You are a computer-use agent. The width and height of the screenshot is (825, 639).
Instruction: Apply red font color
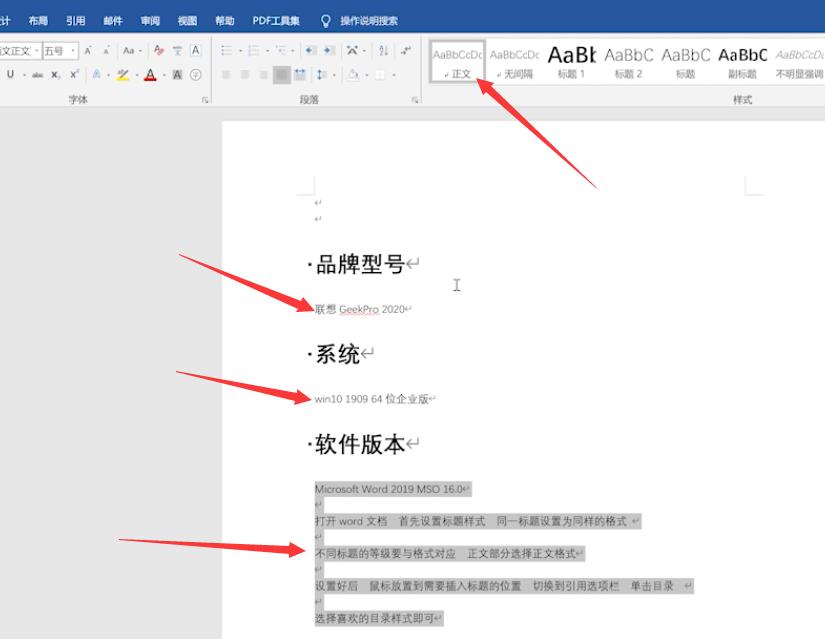click(x=150, y=75)
